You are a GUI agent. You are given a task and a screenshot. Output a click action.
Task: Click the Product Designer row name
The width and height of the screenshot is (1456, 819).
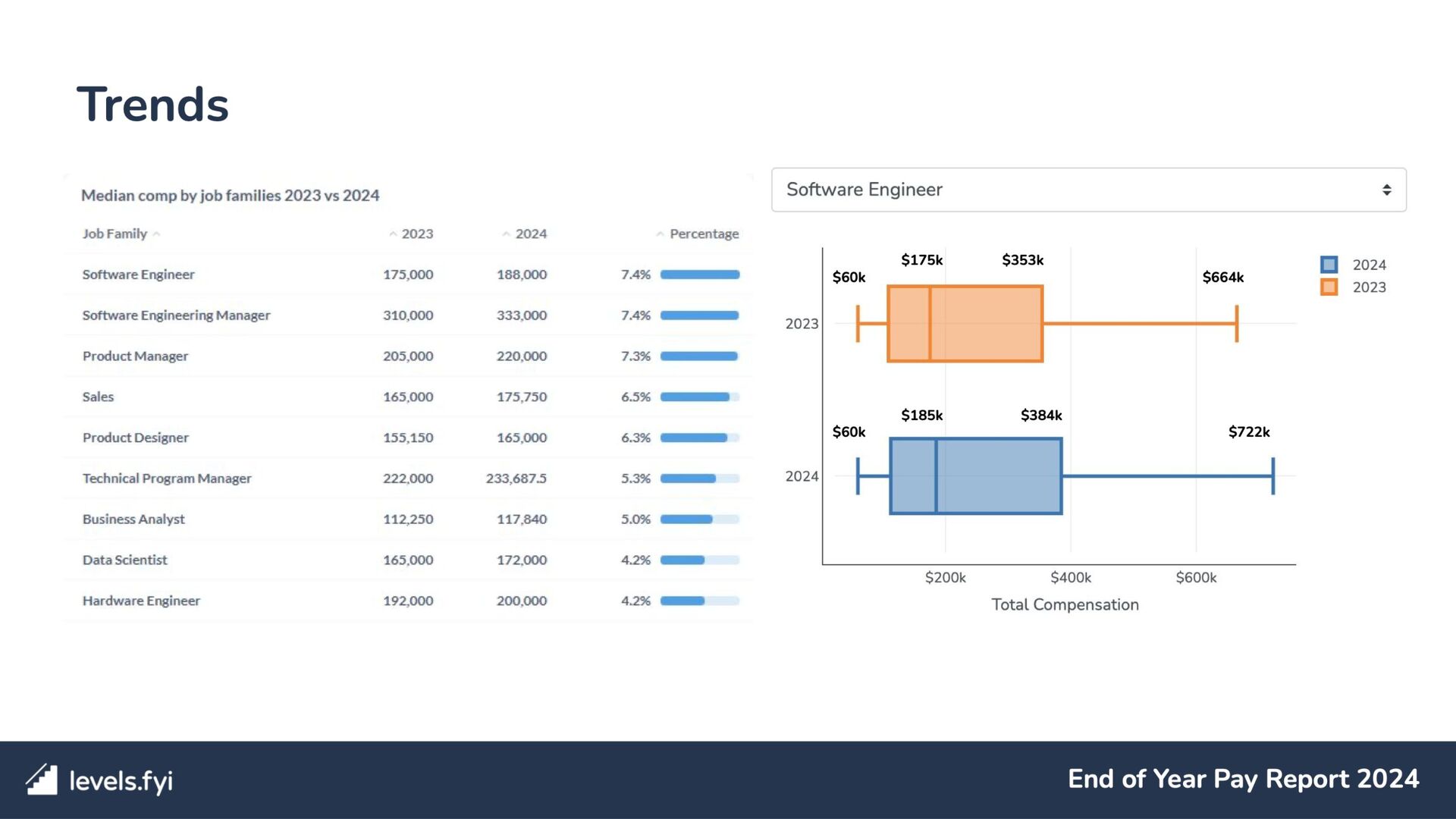click(x=135, y=438)
